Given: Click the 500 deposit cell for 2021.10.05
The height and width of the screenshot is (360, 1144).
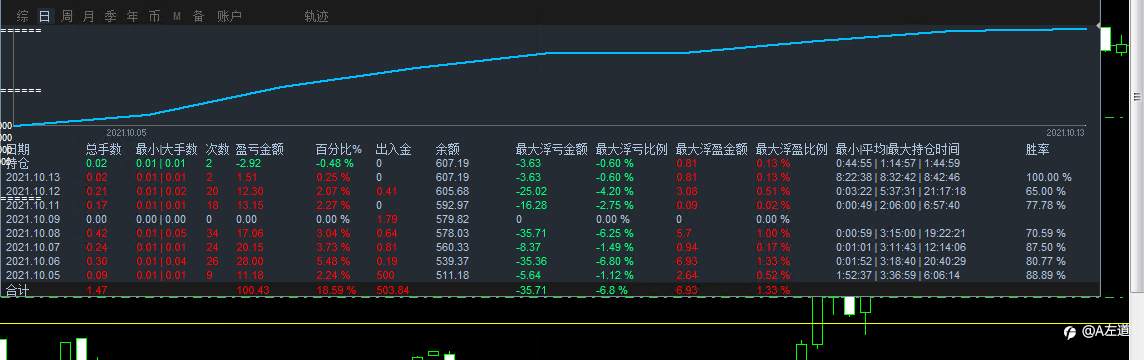Looking at the screenshot, I should point(384,275).
